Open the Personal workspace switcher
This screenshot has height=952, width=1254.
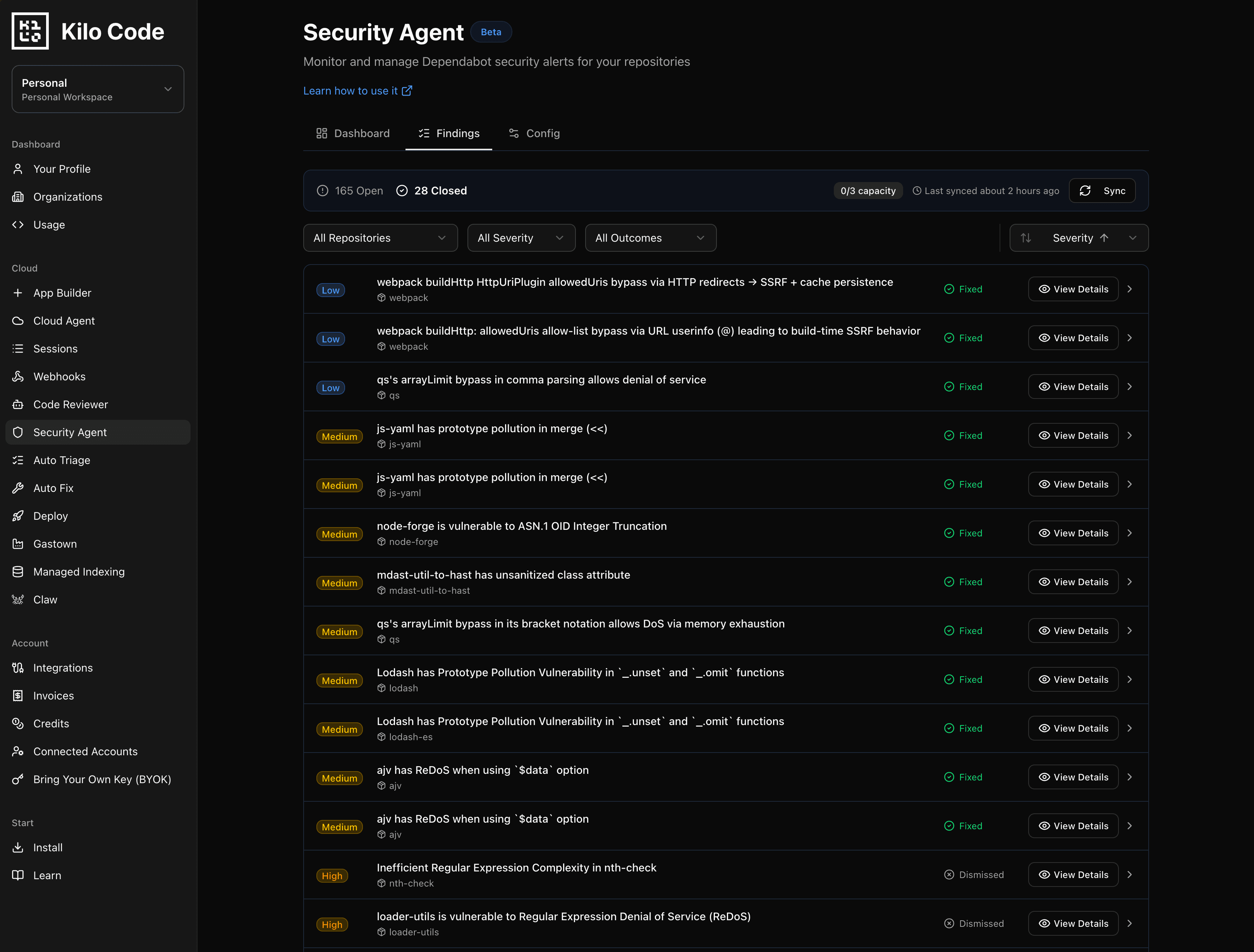point(98,89)
